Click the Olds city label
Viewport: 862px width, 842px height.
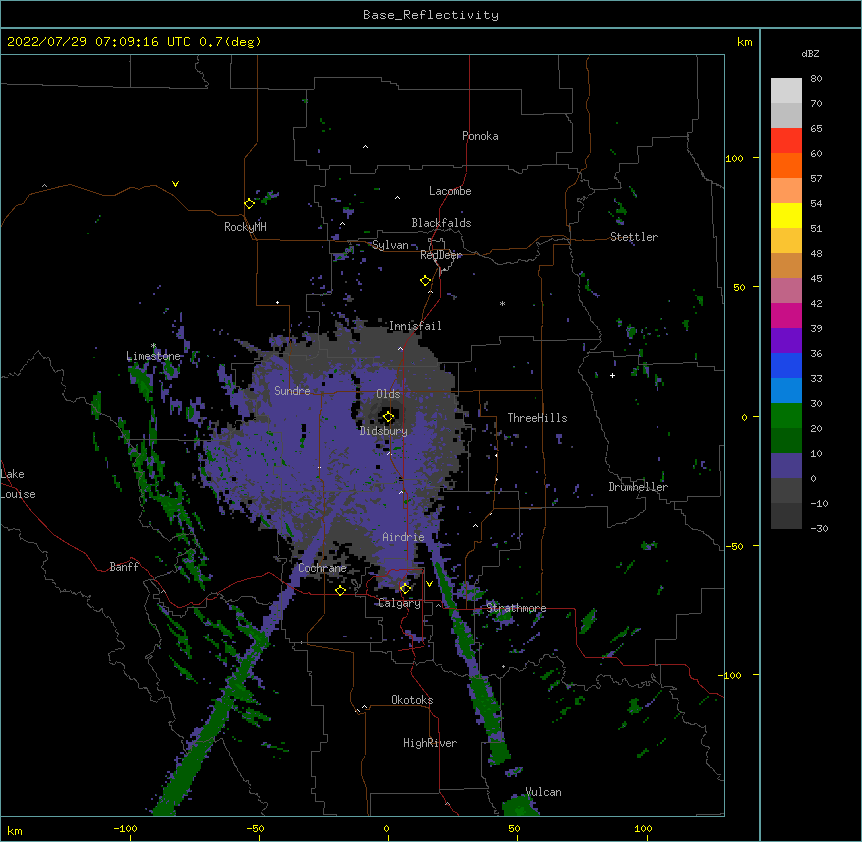pyautogui.click(x=388, y=394)
